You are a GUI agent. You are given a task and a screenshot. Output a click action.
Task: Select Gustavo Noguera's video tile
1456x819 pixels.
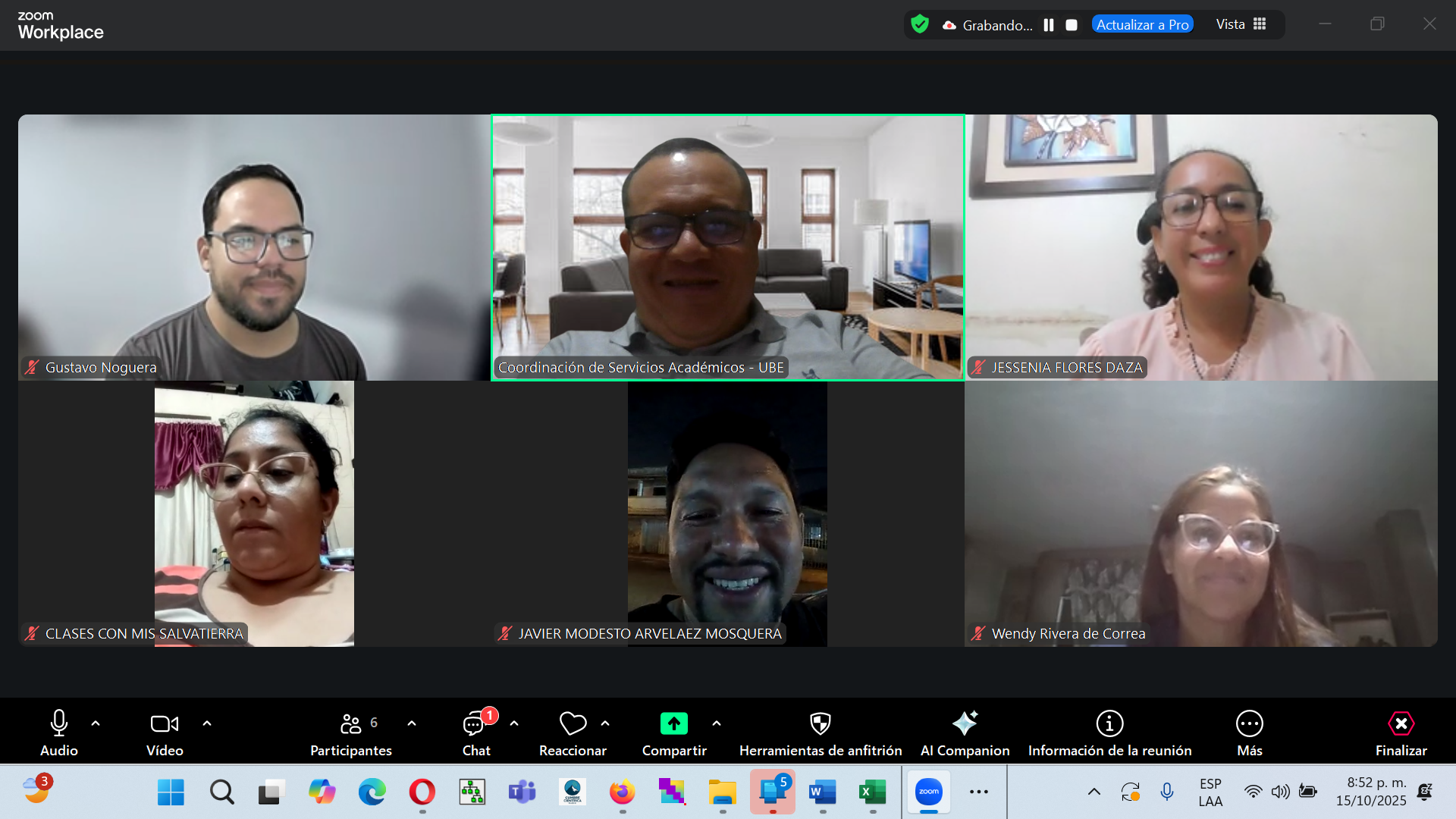254,247
